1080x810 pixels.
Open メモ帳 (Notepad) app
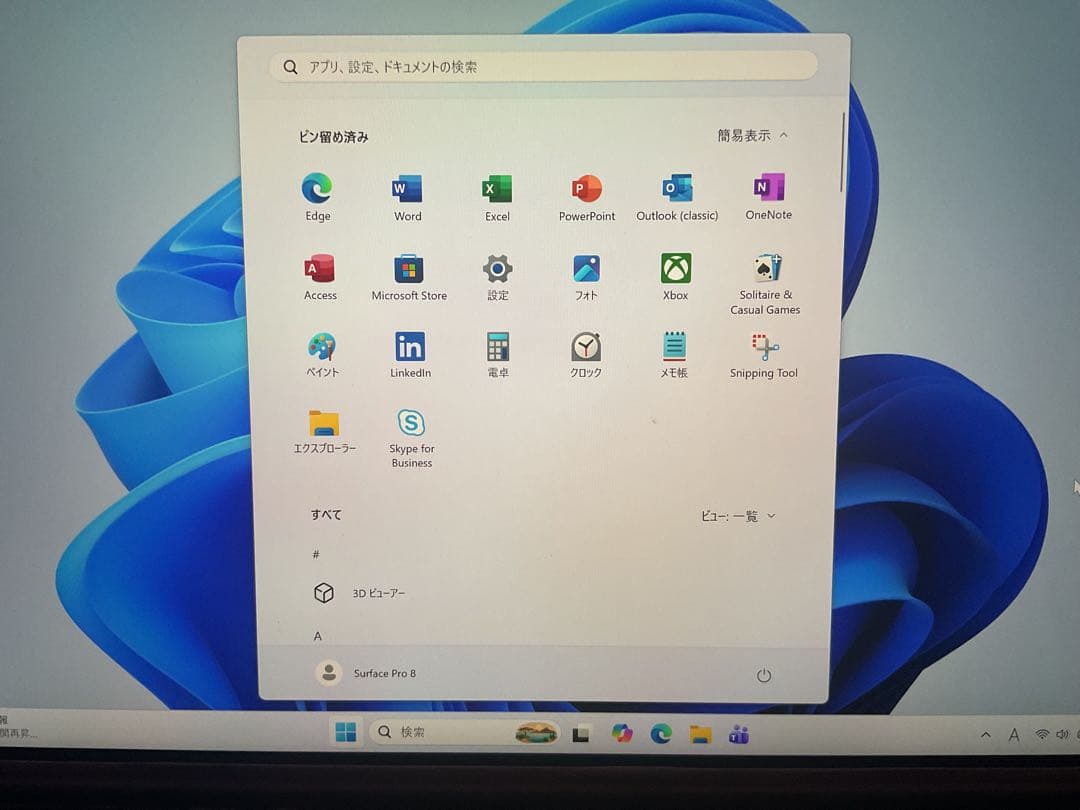click(x=674, y=355)
